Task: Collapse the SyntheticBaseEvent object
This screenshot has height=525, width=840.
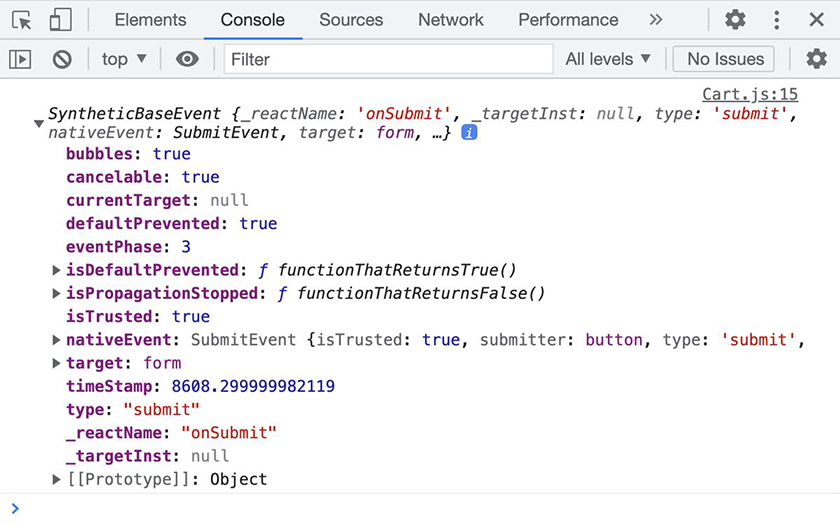Action: coord(39,123)
